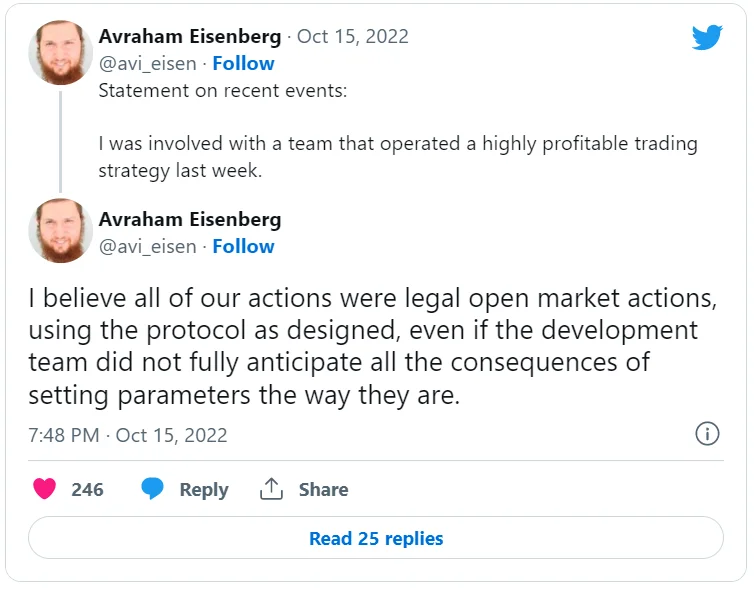Click the 246 likes count
This screenshot has height=590, width=754.
point(87,489)
